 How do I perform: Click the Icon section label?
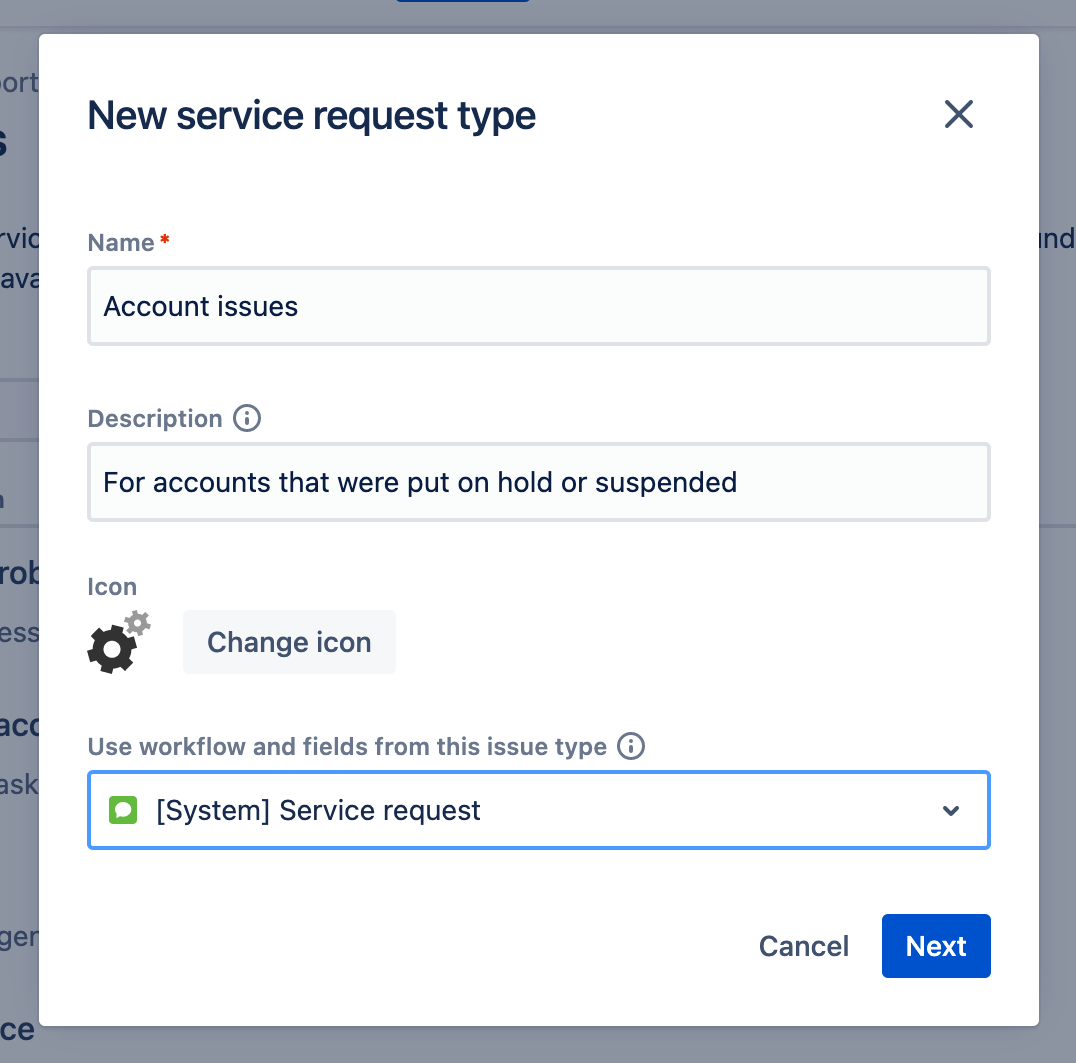(112, 586)
